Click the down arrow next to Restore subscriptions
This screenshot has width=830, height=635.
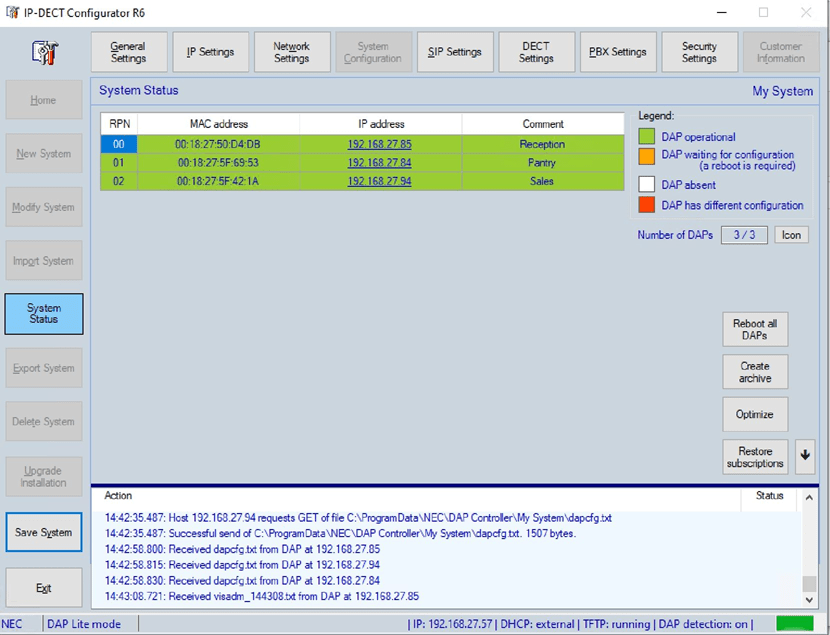[805, 457]
